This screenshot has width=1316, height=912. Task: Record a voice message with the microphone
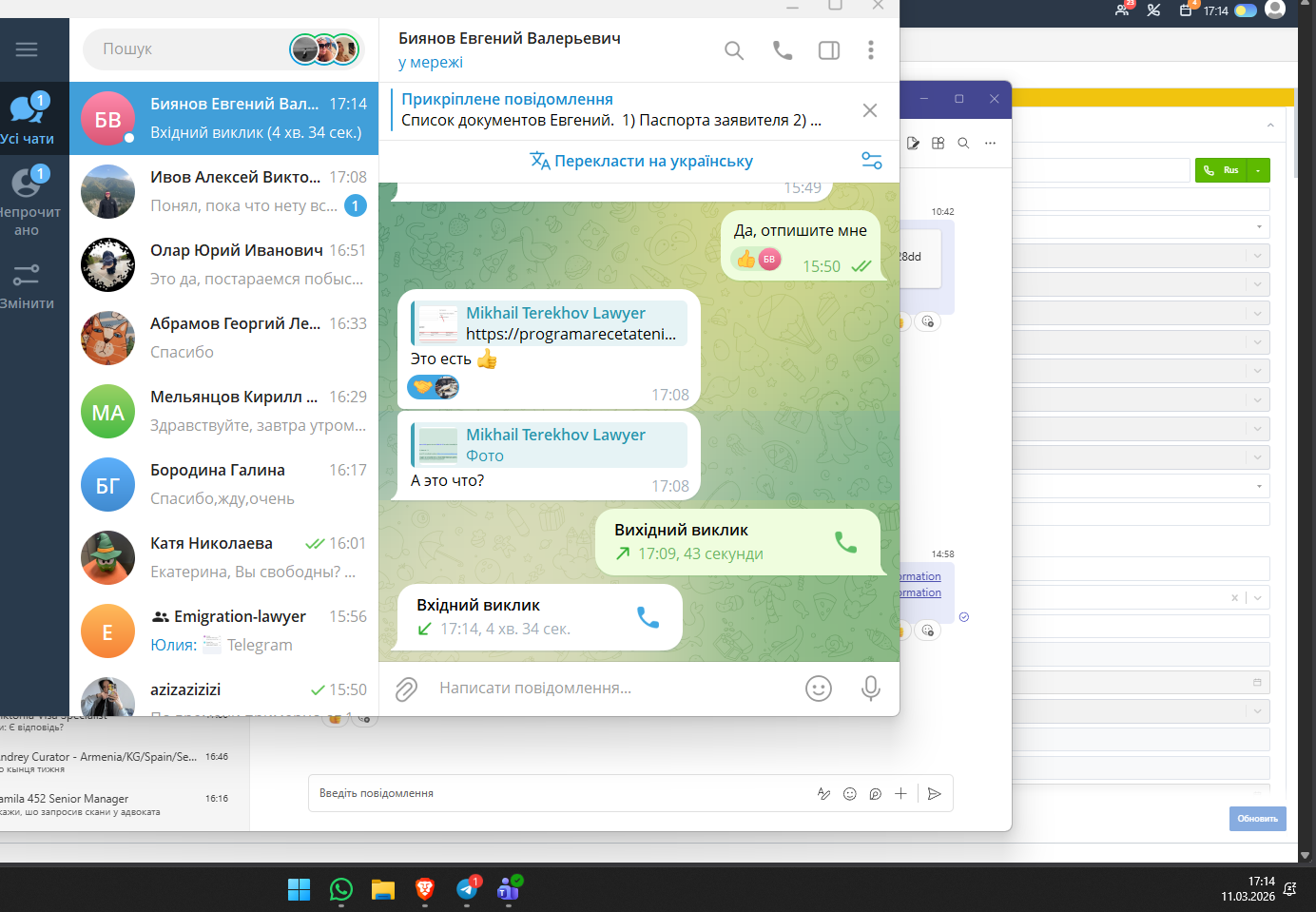click(x=870, y=689)
